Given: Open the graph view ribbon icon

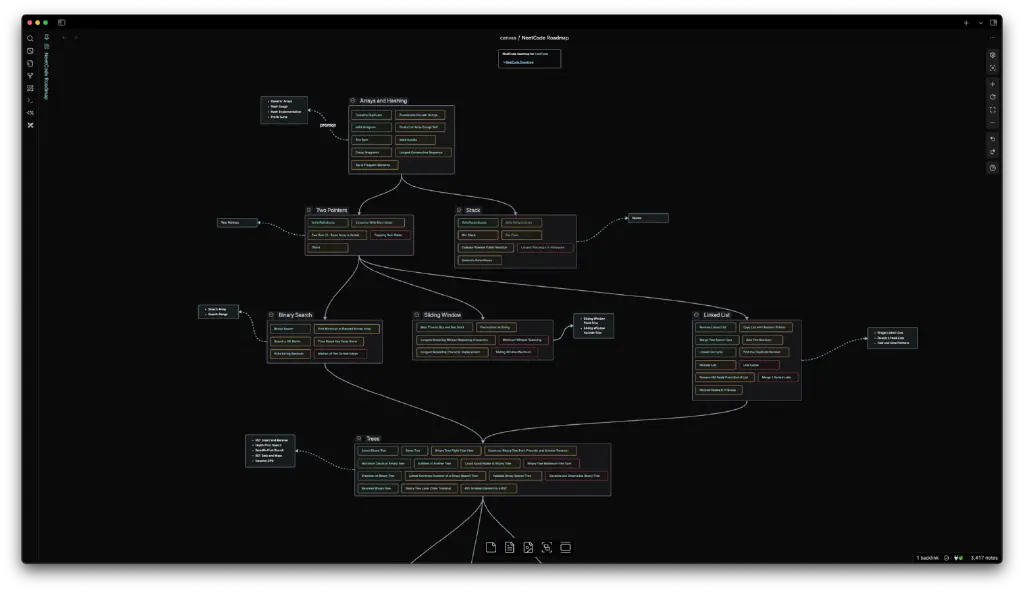Looking at the screenshot, I should (x=30, y=76).
